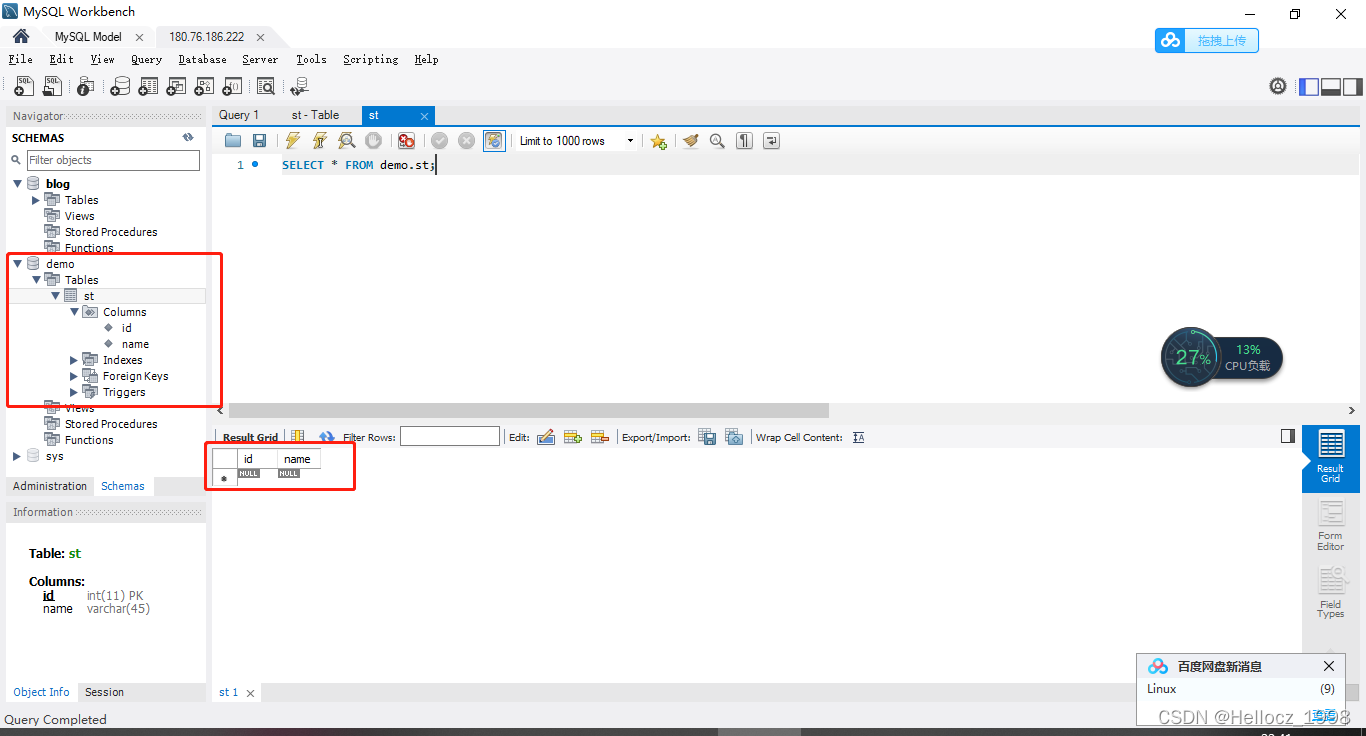Click the Filter objects search field
This screenshot has height=736, width=1366.
tap(113, 160)
